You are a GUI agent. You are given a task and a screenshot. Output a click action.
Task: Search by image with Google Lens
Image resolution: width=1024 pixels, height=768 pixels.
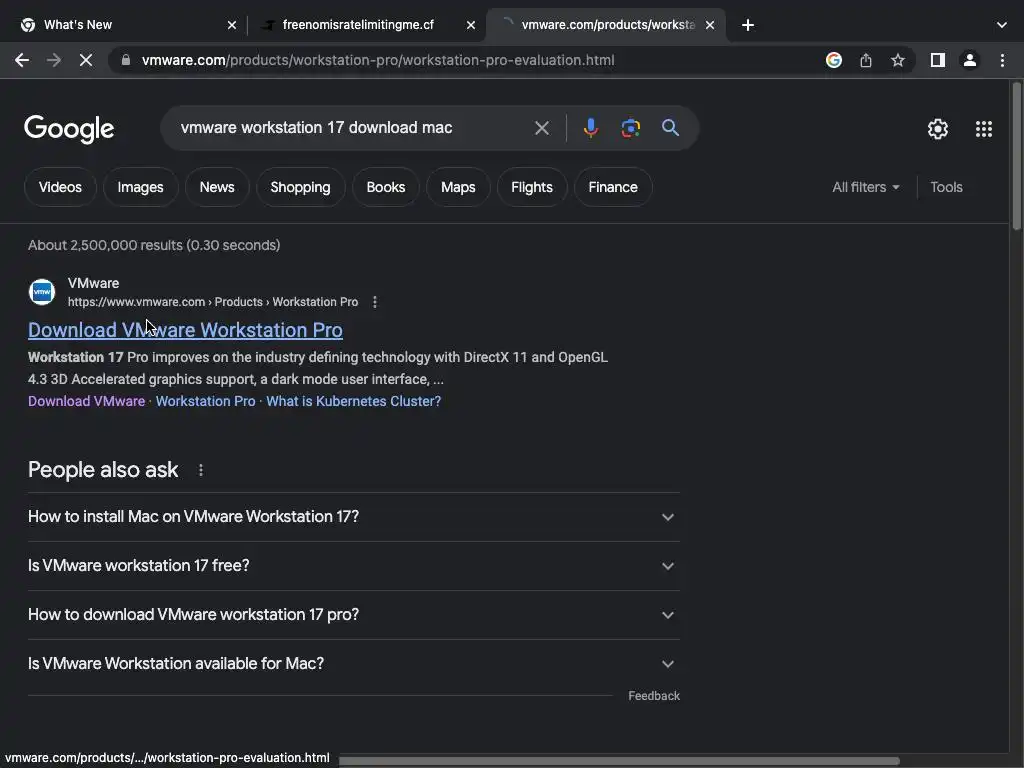[630, 128]
